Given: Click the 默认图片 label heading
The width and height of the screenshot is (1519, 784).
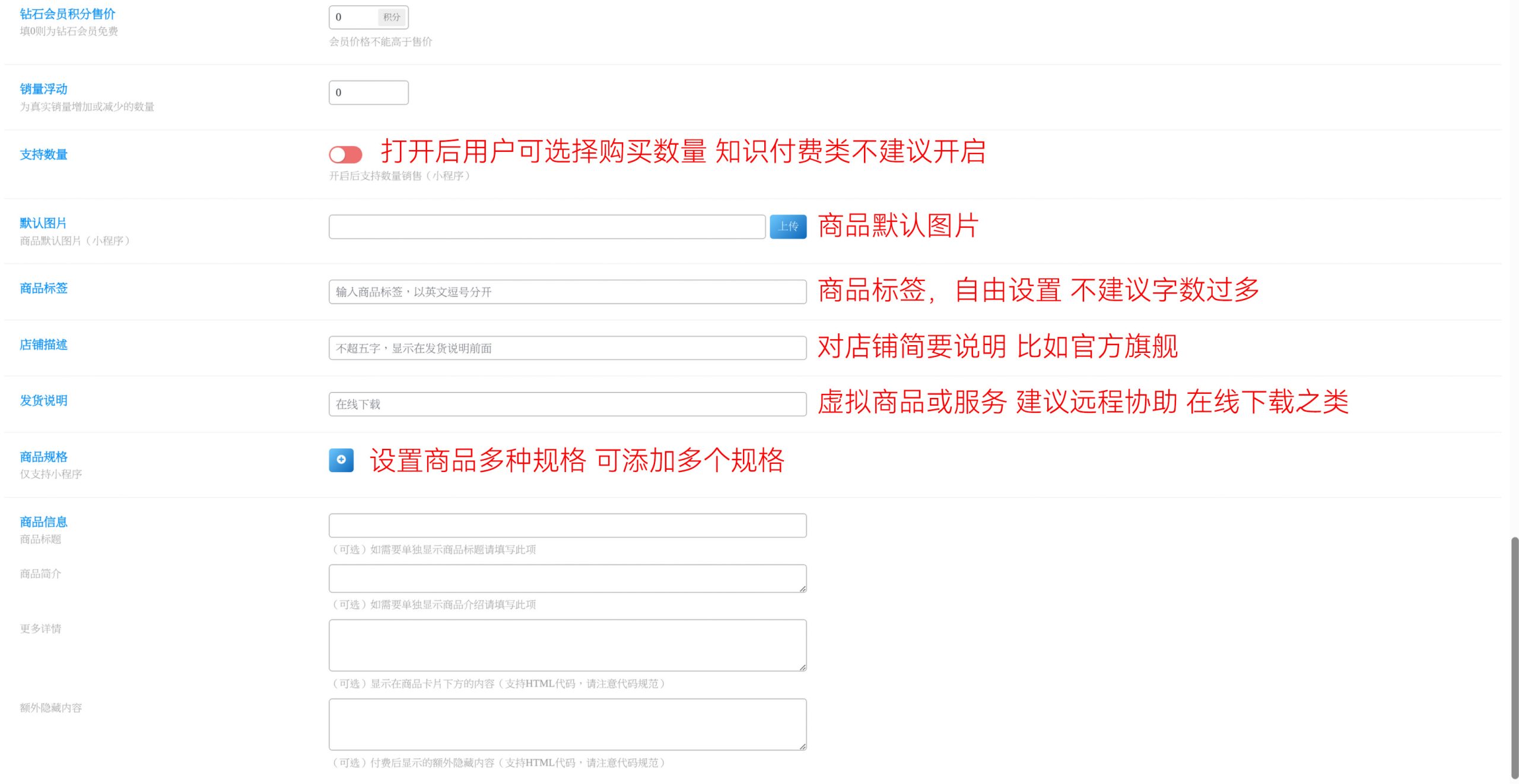Looking at the screenshot, I should point(43,223).
